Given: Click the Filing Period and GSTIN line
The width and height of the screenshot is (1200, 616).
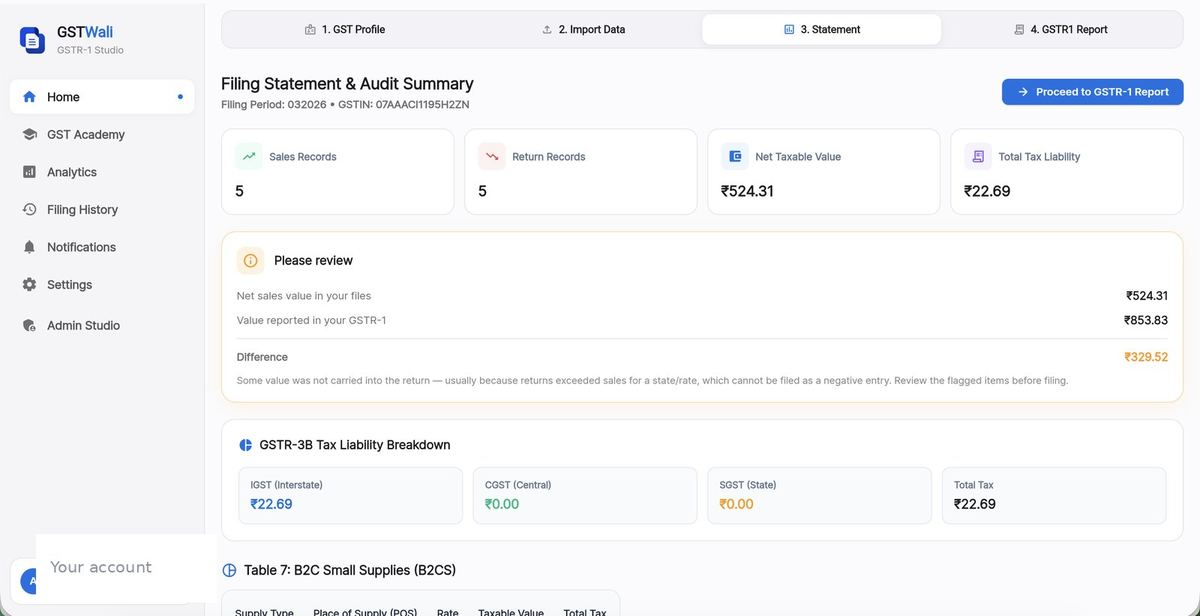Looking at the screenshot, I should [345, 104].
